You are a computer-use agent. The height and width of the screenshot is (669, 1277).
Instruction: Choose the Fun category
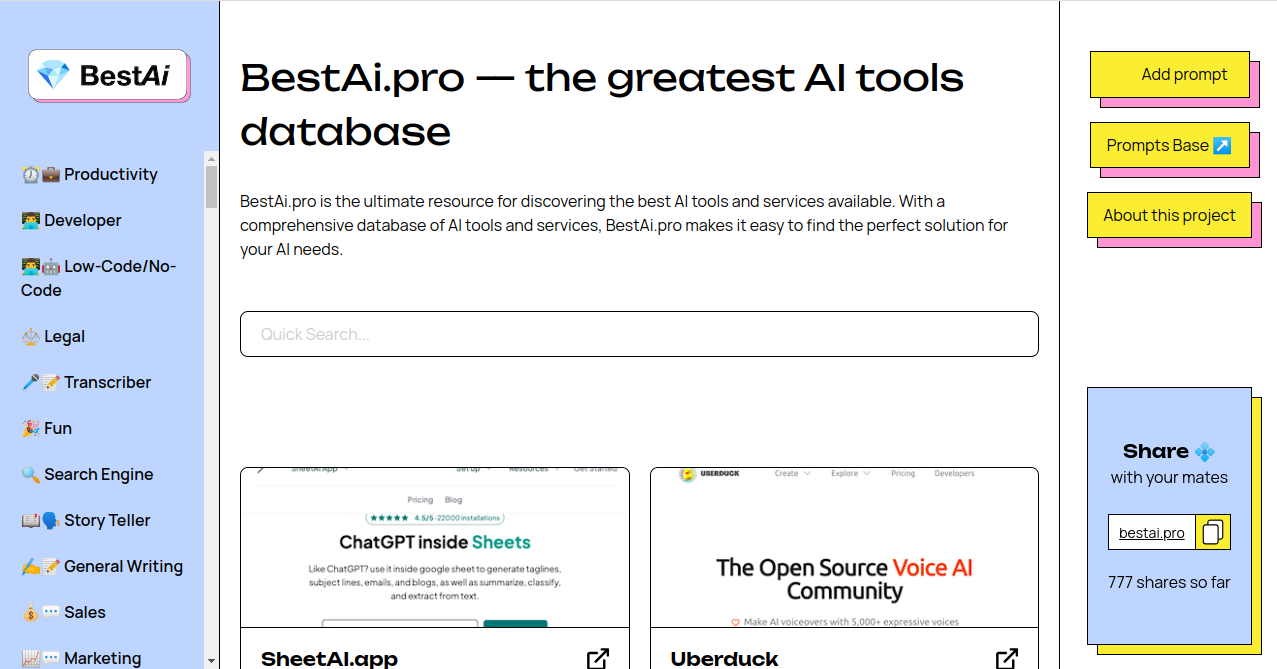[46, 428]
